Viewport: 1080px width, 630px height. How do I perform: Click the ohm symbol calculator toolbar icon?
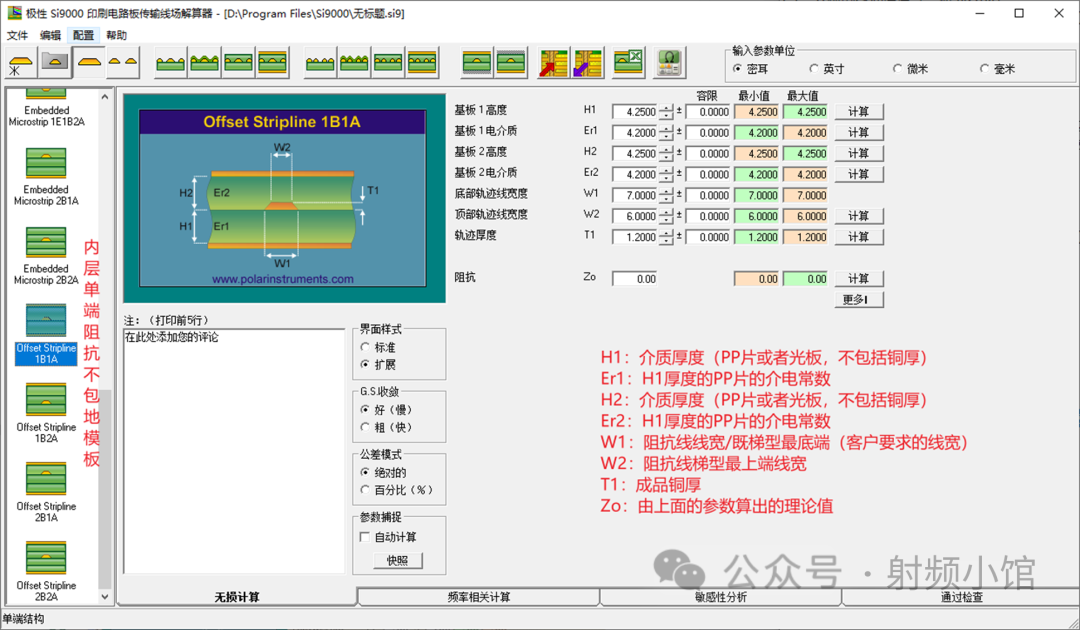coord(669,63)
